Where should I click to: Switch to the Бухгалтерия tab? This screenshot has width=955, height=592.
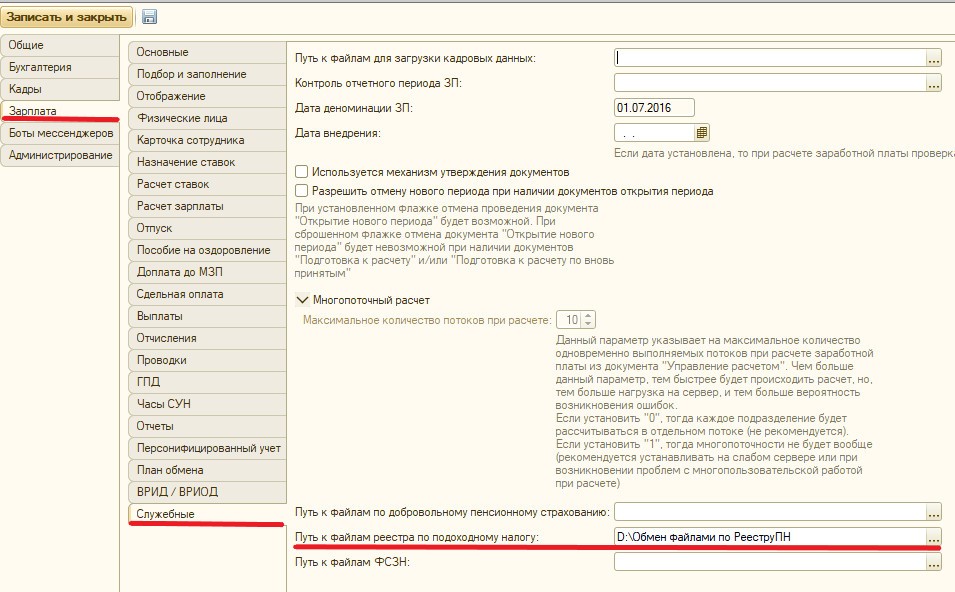(x=40, y=67)
